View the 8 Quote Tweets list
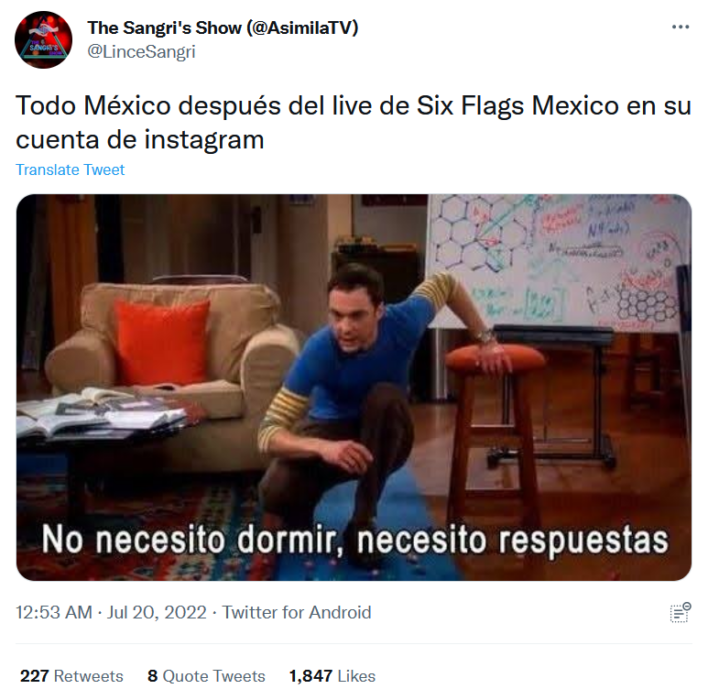This screenshot has height=700, width=708. click(206, 676)
